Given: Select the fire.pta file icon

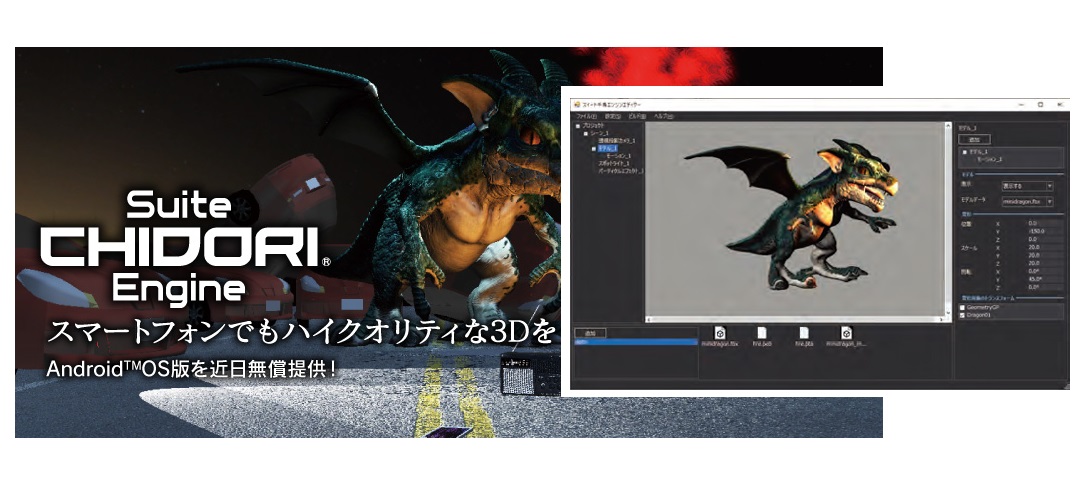Looking at the screenshot, I should coord(803,332).
